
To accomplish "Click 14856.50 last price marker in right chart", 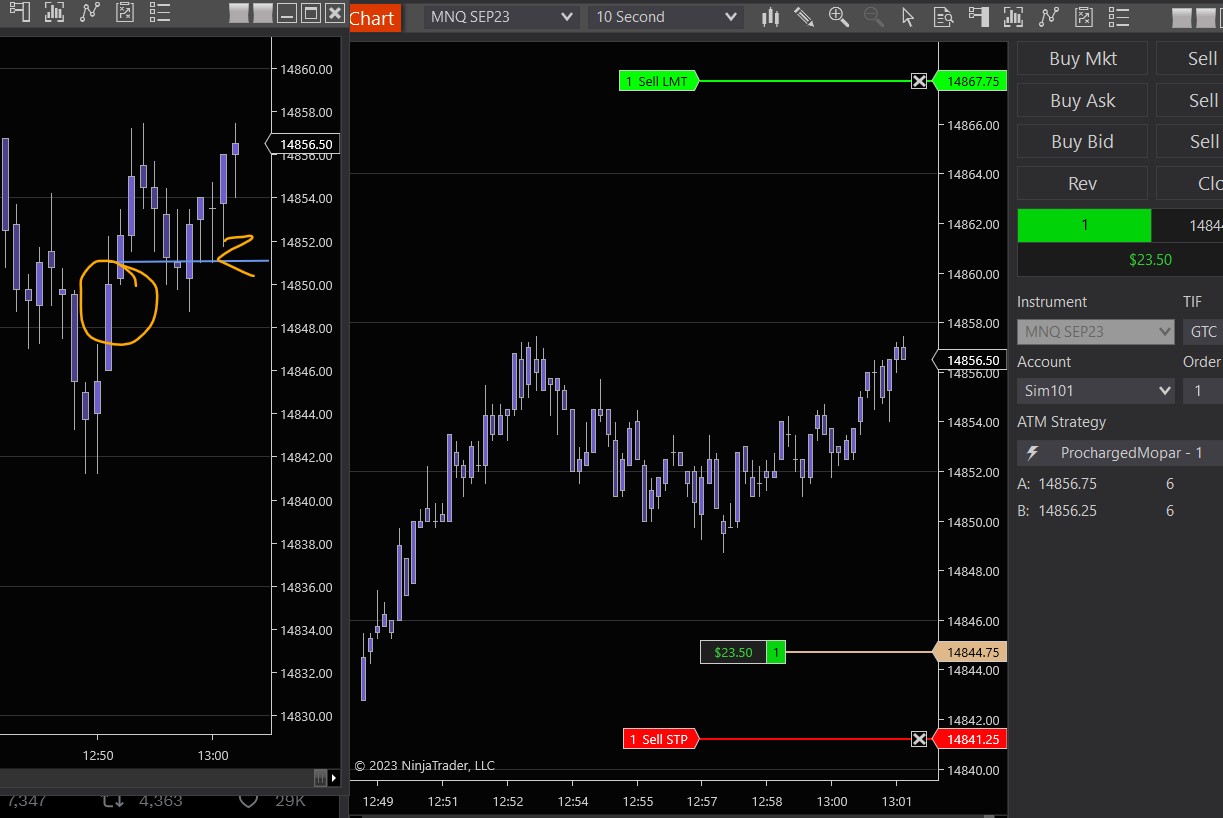I will pos(971,360).
